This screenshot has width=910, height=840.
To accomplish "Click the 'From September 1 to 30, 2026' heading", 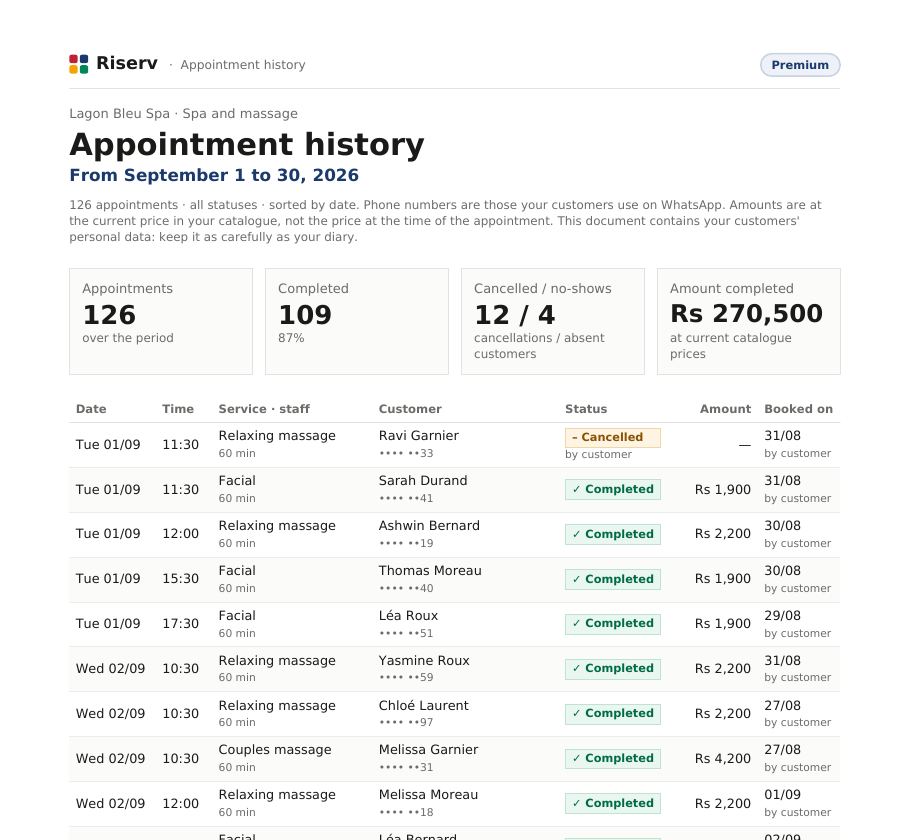I will [214, 175].
